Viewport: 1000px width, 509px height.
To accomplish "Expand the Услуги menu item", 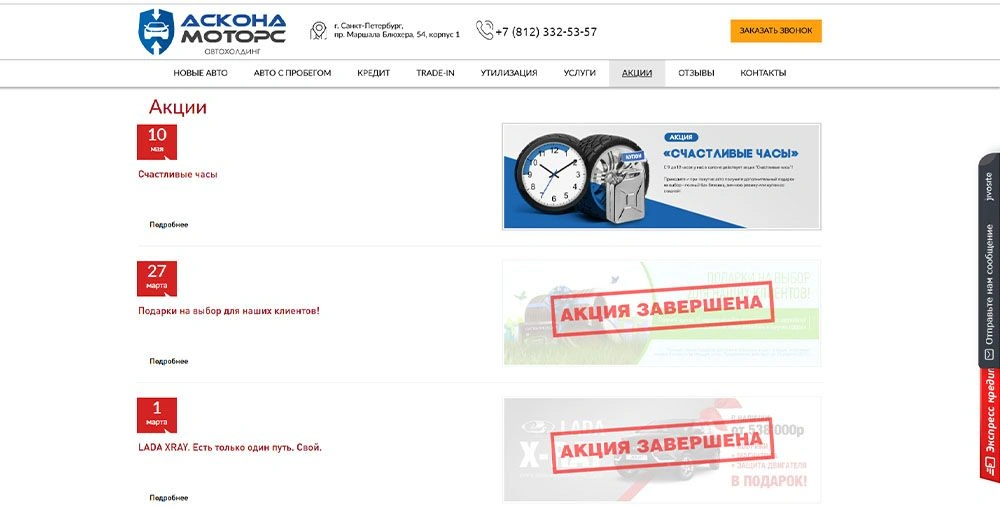I will [580, 73].
